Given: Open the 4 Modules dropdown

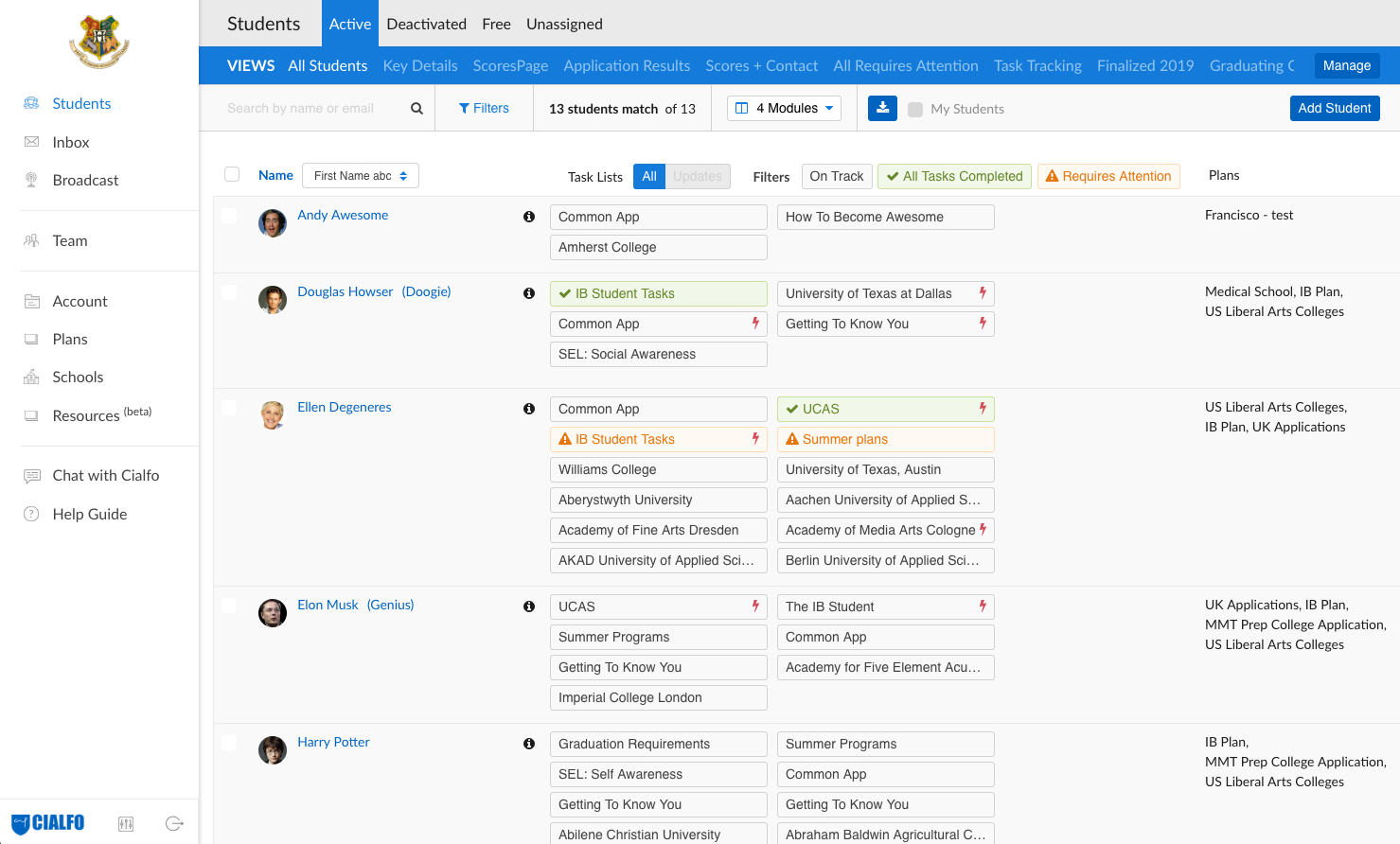Looking at the screenshot, I should (784, 108).
